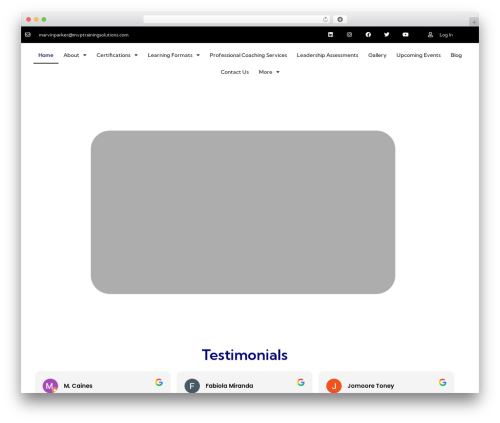Go to the Home menu item

click(x=46, y=55)
